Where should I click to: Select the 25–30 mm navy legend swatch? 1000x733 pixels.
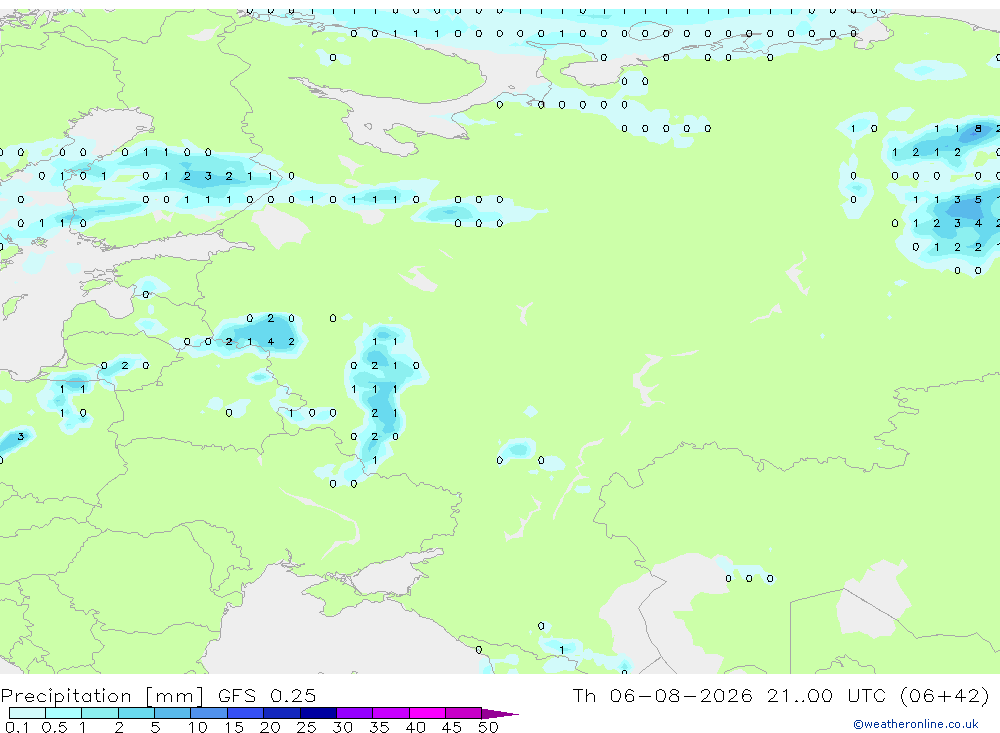click(x=318, y=713)
